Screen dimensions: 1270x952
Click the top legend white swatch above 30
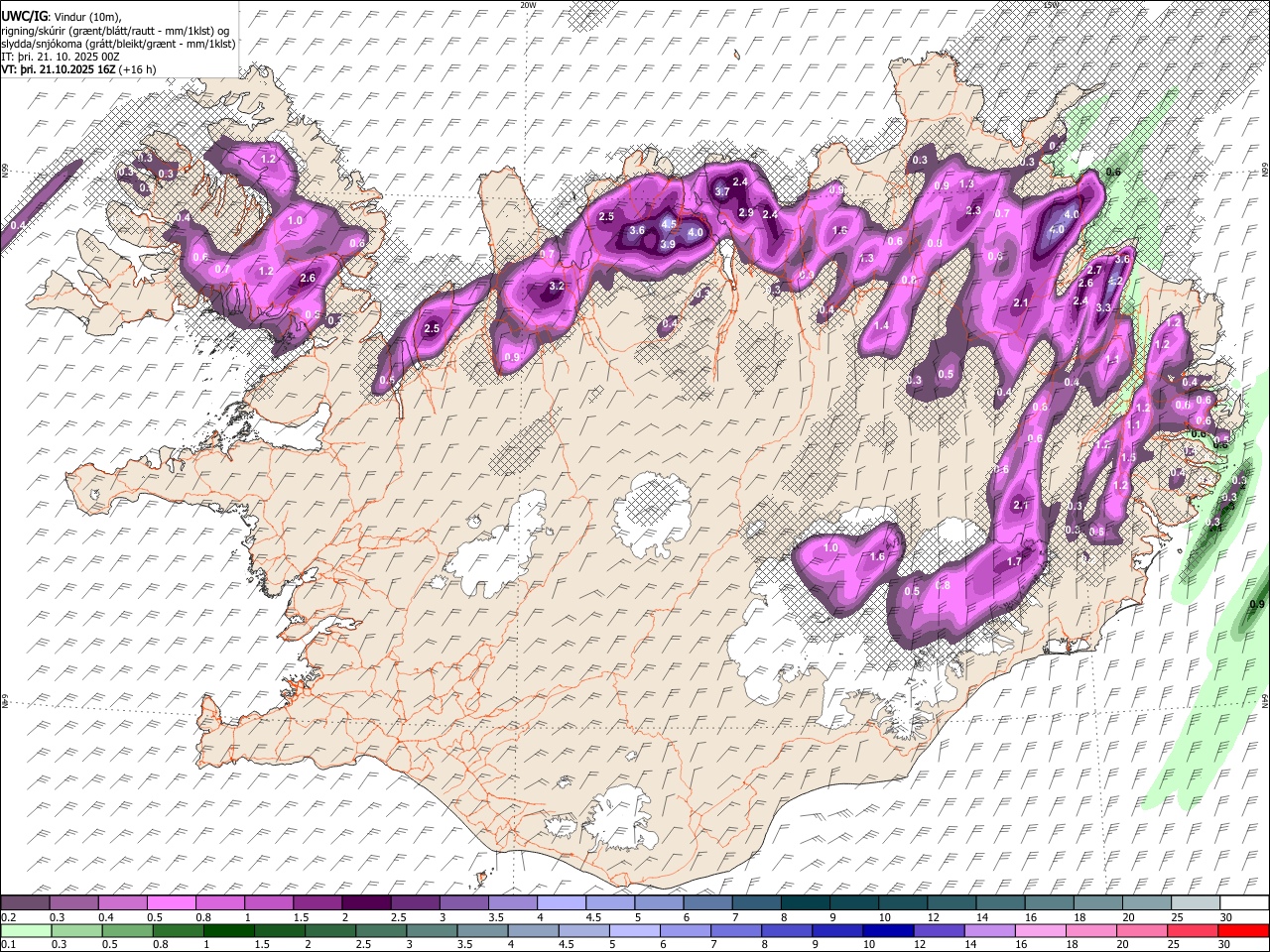[x=1243, y=903]
